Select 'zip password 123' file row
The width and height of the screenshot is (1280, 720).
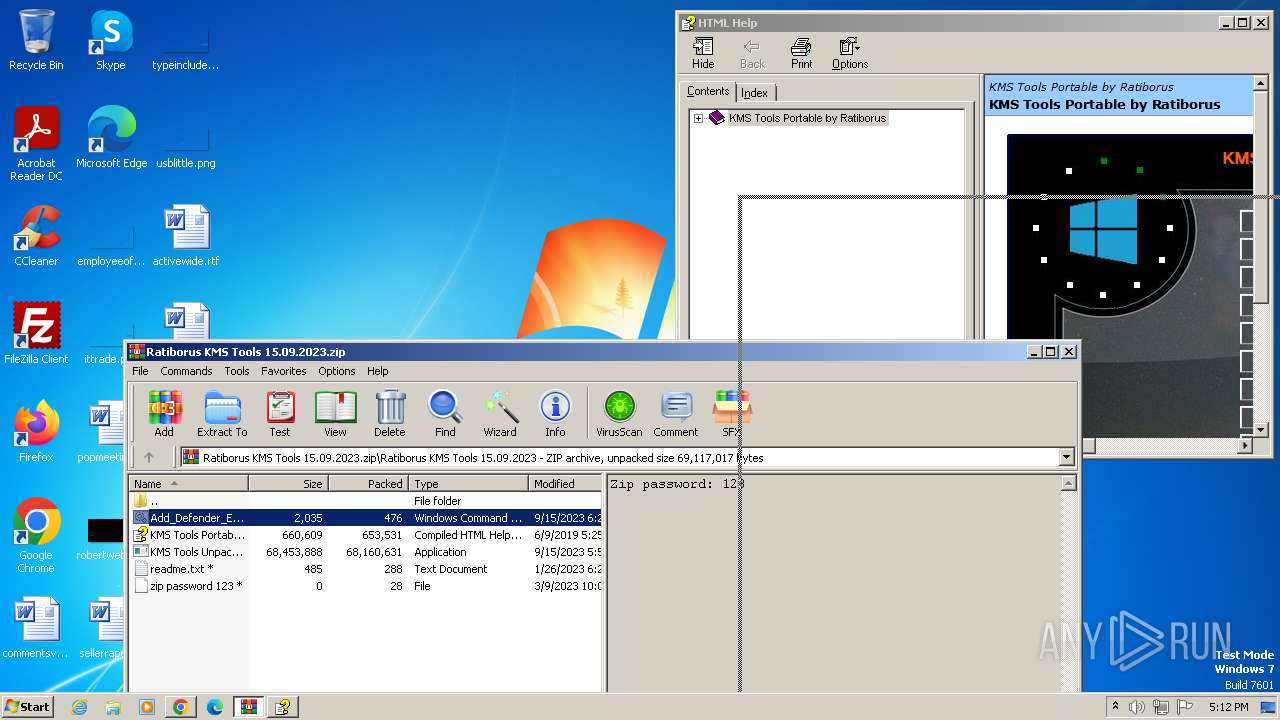[x=366, y=586]
